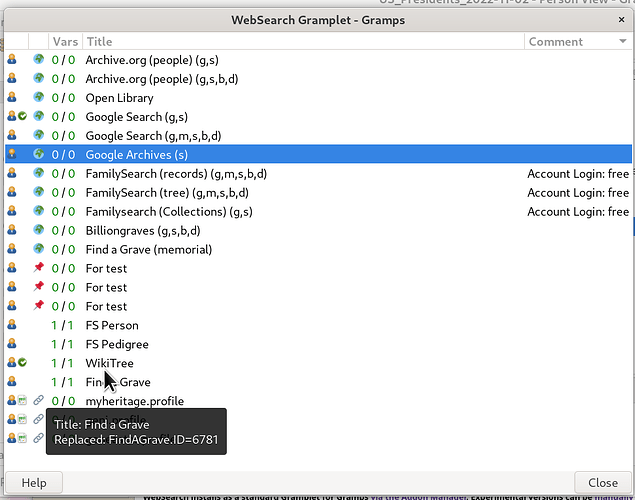The width and height of the screenshot is (635, 500).
Task: Select the FS Person entry
Action: click(x=318, y=325)
